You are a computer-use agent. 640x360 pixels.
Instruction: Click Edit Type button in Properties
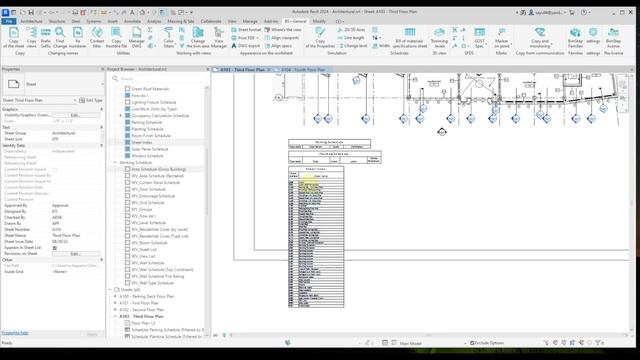point(91,100)
